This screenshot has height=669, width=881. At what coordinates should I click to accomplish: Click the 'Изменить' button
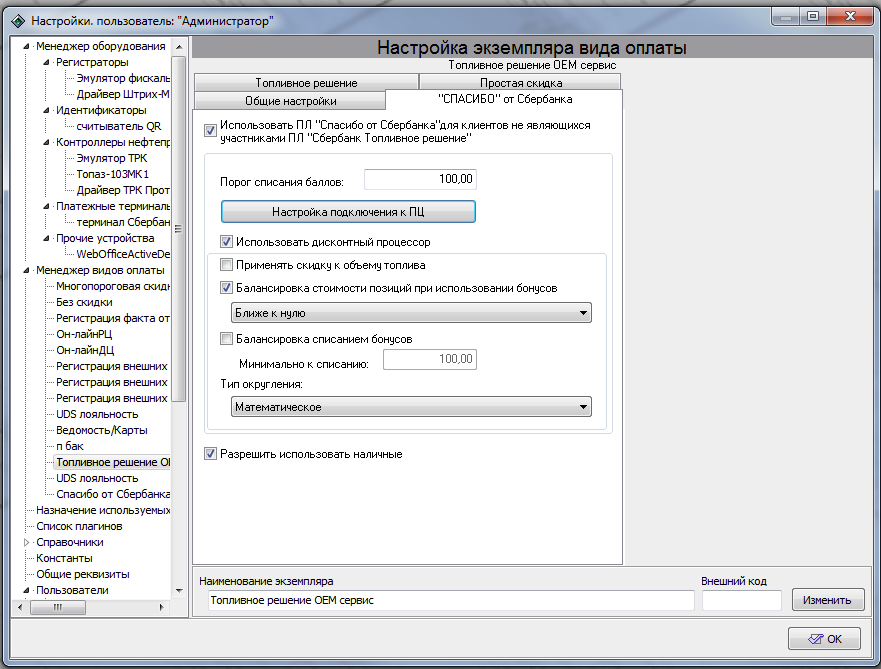[x=828, y=600]
